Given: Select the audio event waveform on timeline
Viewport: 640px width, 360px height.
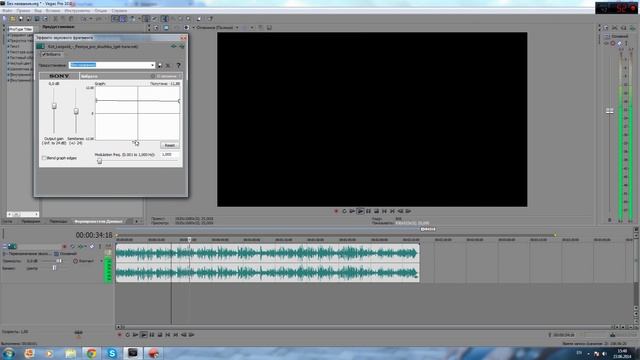Looking at the screenshot, I should pos(267,263).
